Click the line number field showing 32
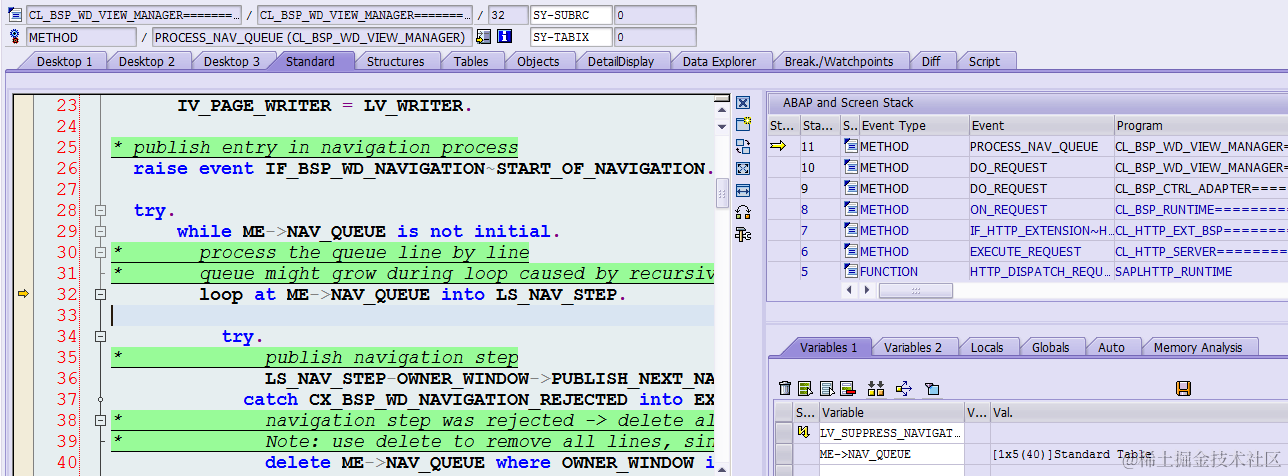1288x476 pixels. point(508,15)
